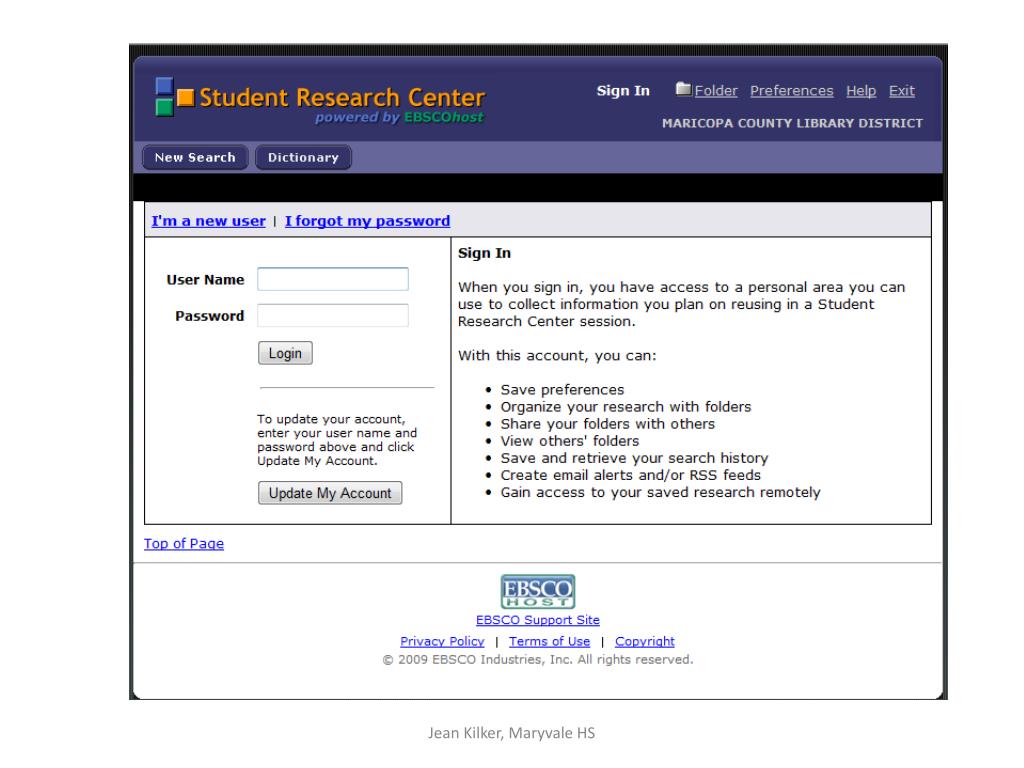Click the EBSCO Host logo in the footer

click(537, 591)
